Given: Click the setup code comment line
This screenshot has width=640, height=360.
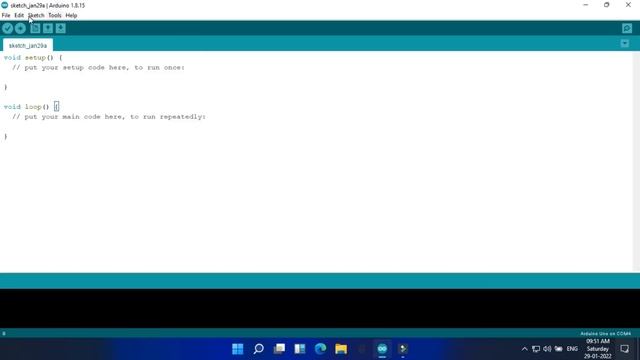Looking at the screenshot, I should pyautogui.click(x=98, y=67).
